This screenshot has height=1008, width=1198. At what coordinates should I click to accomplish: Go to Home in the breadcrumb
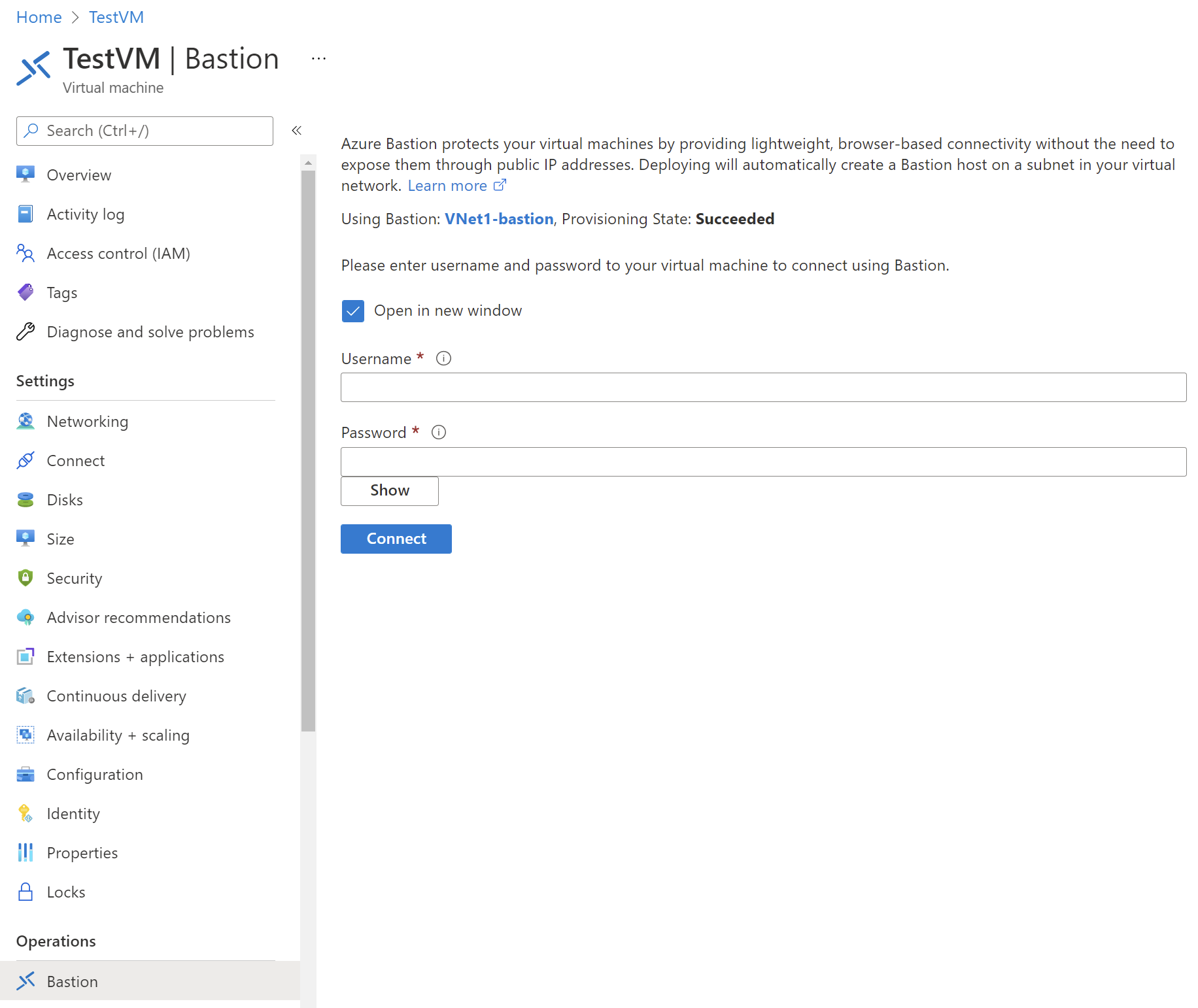coord(39,18)
